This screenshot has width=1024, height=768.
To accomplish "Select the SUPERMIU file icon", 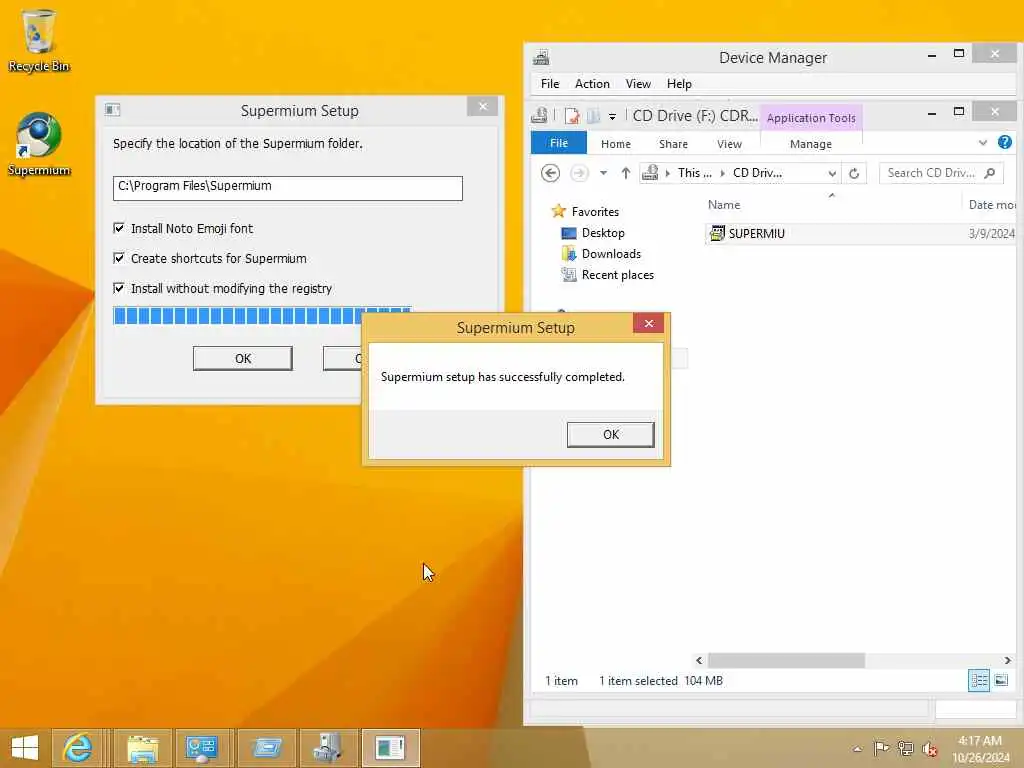I will tap(717, 233).
